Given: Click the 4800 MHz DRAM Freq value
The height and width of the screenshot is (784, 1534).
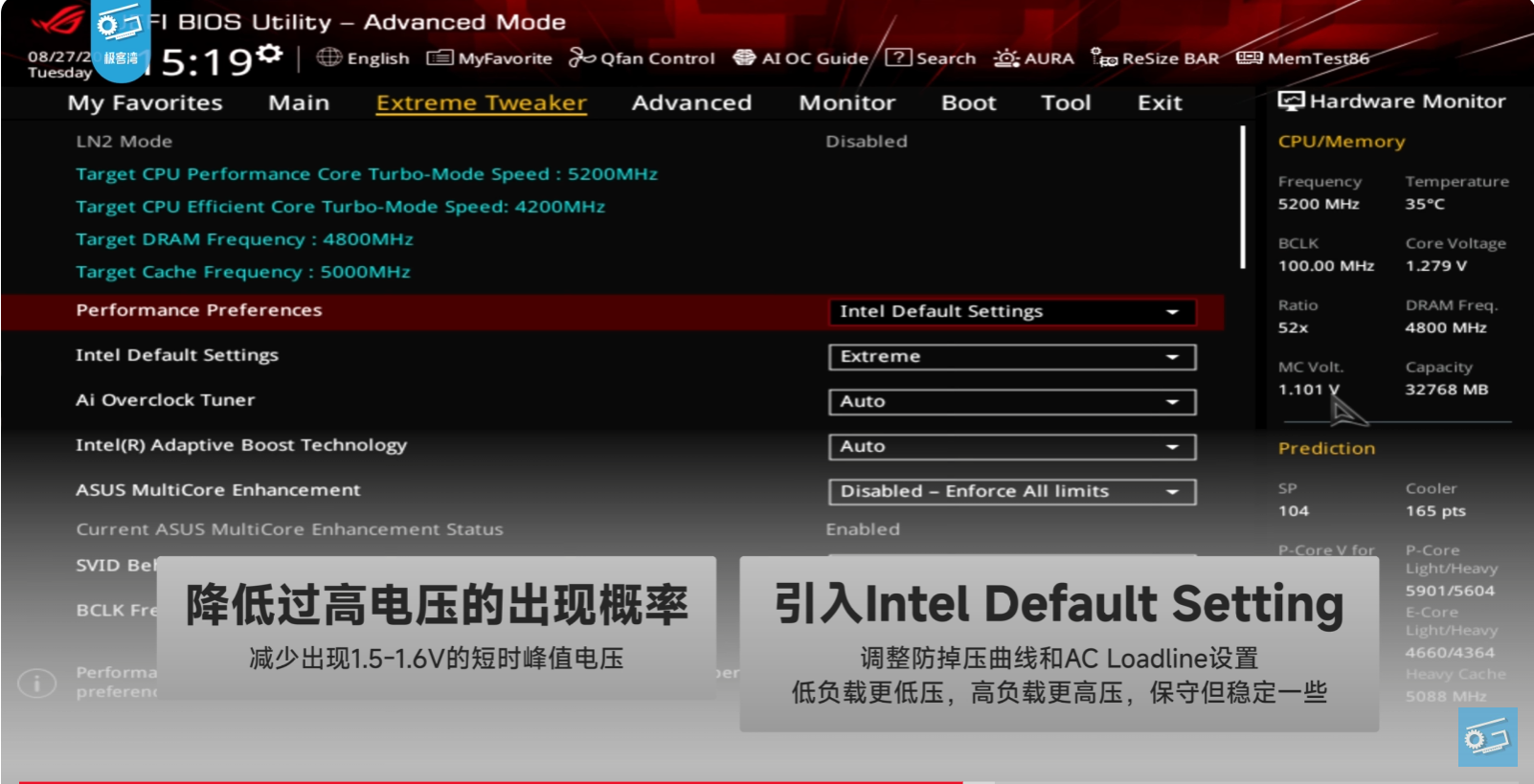Looking at the screenshot, I should click(1446, 327).
